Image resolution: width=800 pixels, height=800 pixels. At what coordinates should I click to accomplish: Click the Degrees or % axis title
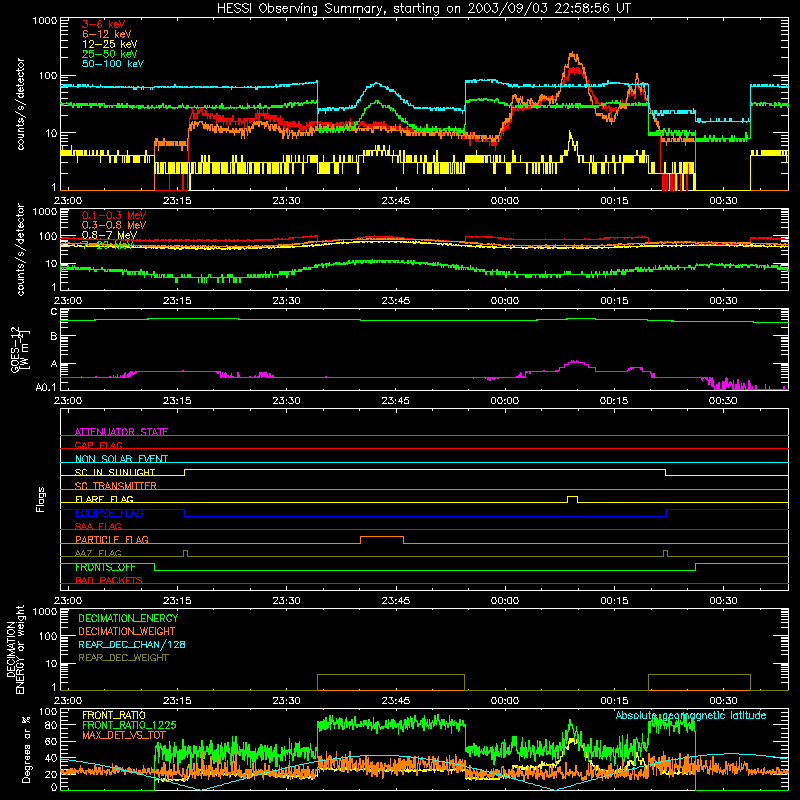point(26,749)
